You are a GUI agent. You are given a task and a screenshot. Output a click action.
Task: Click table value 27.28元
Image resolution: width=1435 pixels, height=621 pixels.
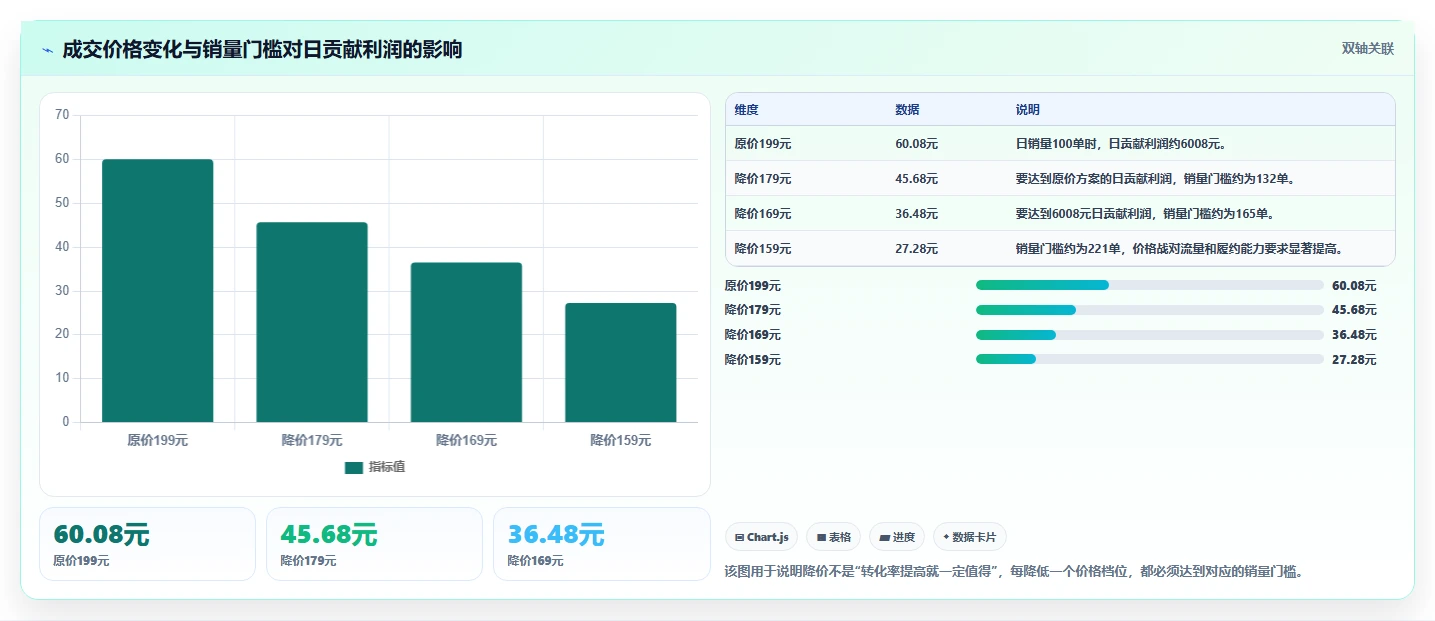(x=917, y=249)
